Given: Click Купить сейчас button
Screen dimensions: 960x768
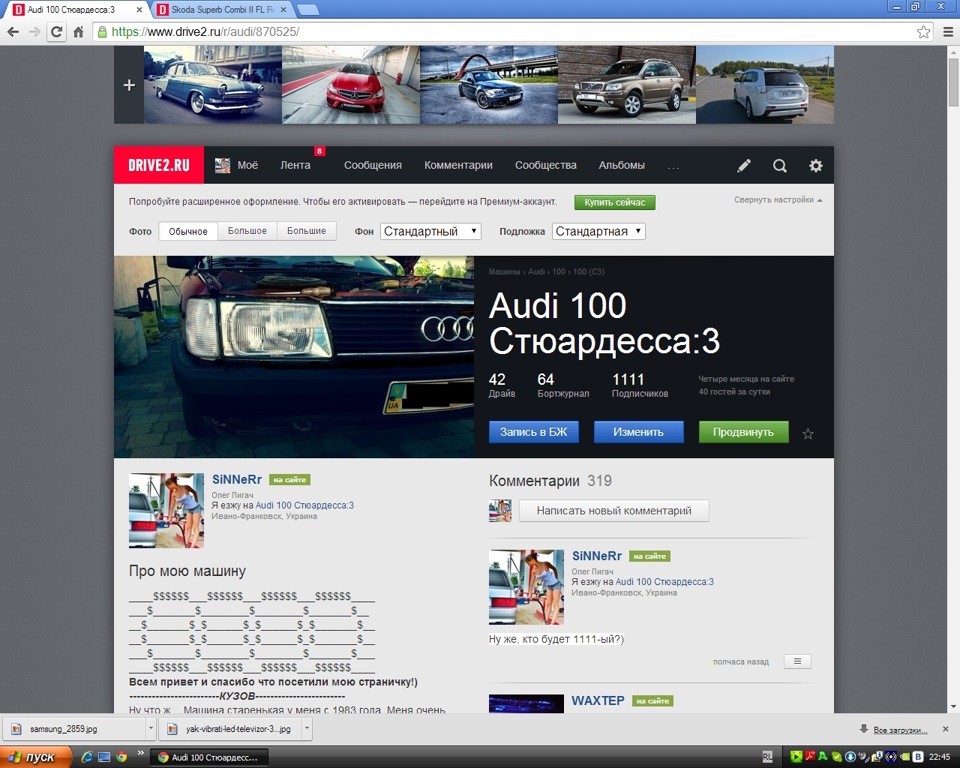Looking at the screenshot, I should (615, 202).
